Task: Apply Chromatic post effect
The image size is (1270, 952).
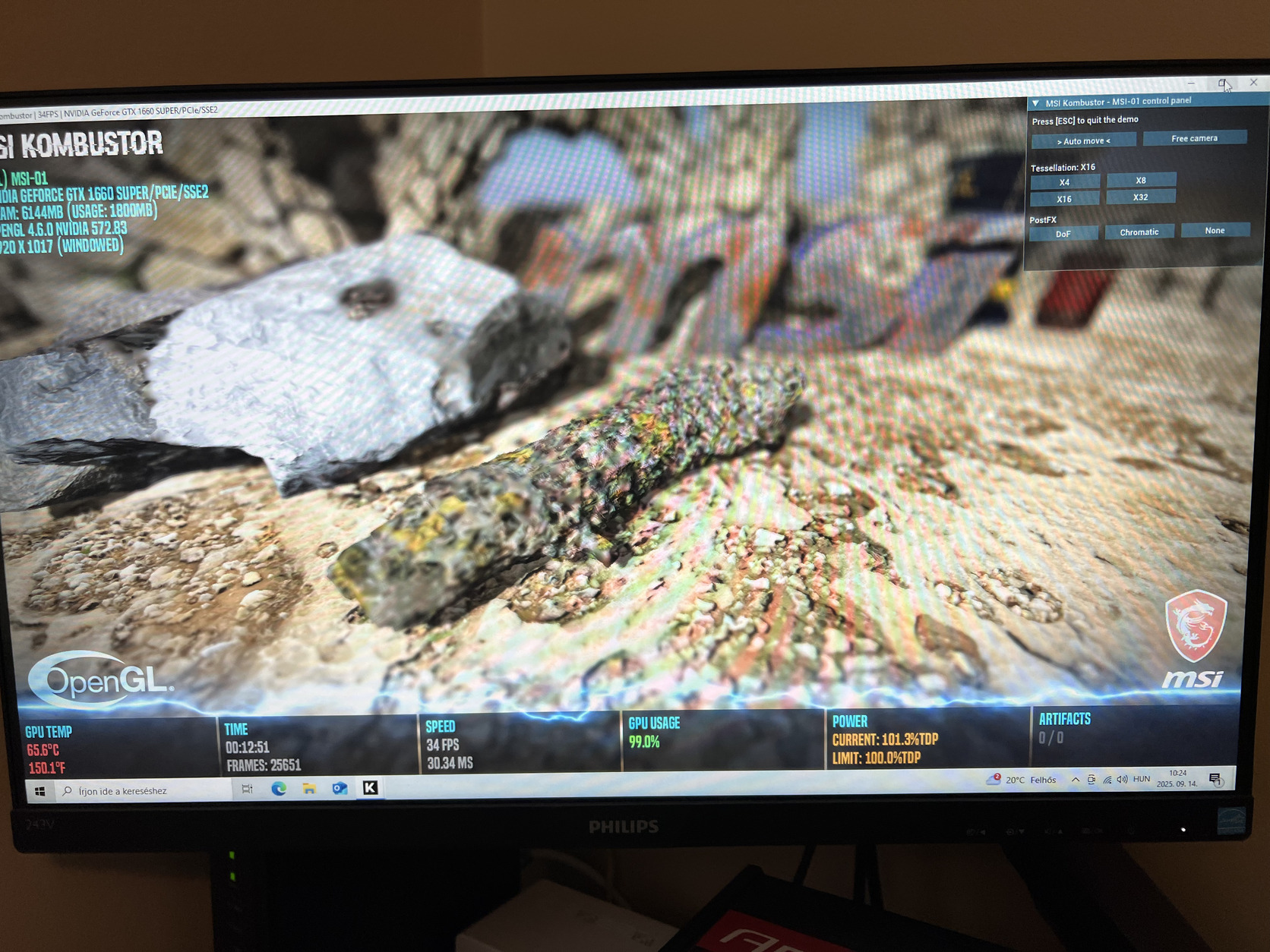Action: pos(1139,232)
